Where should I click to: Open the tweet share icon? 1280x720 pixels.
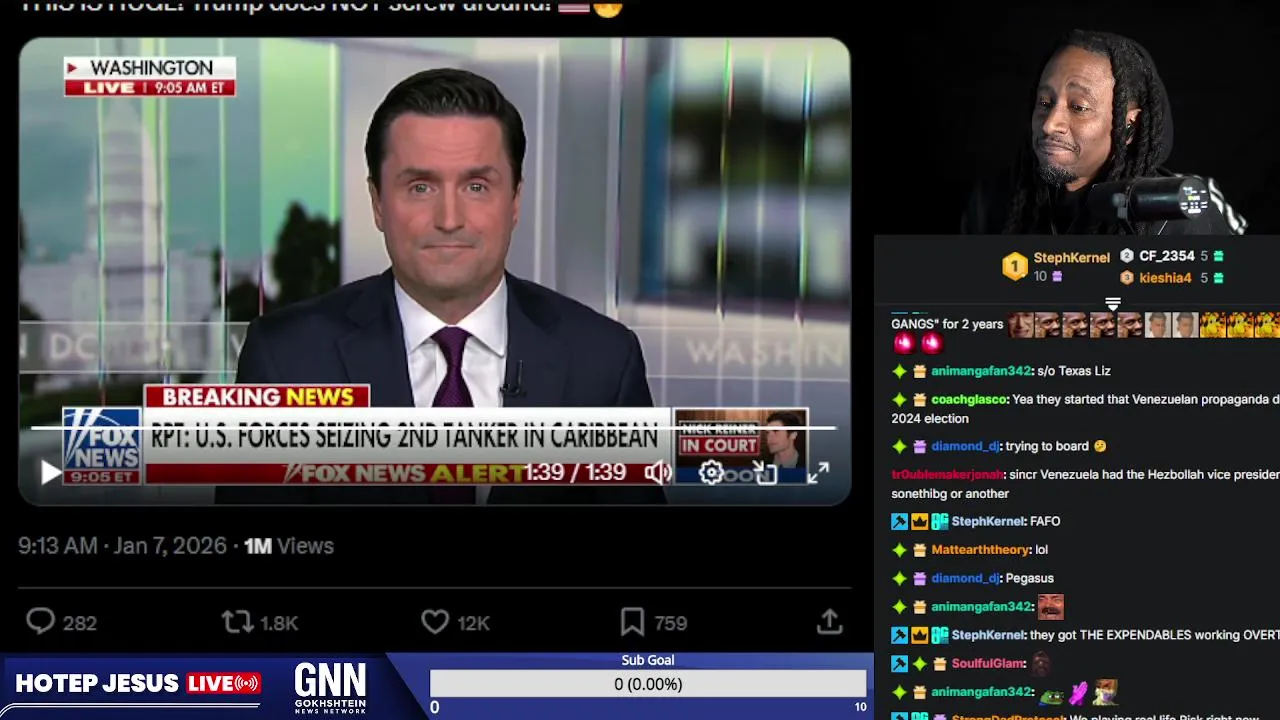click(829, 622)
